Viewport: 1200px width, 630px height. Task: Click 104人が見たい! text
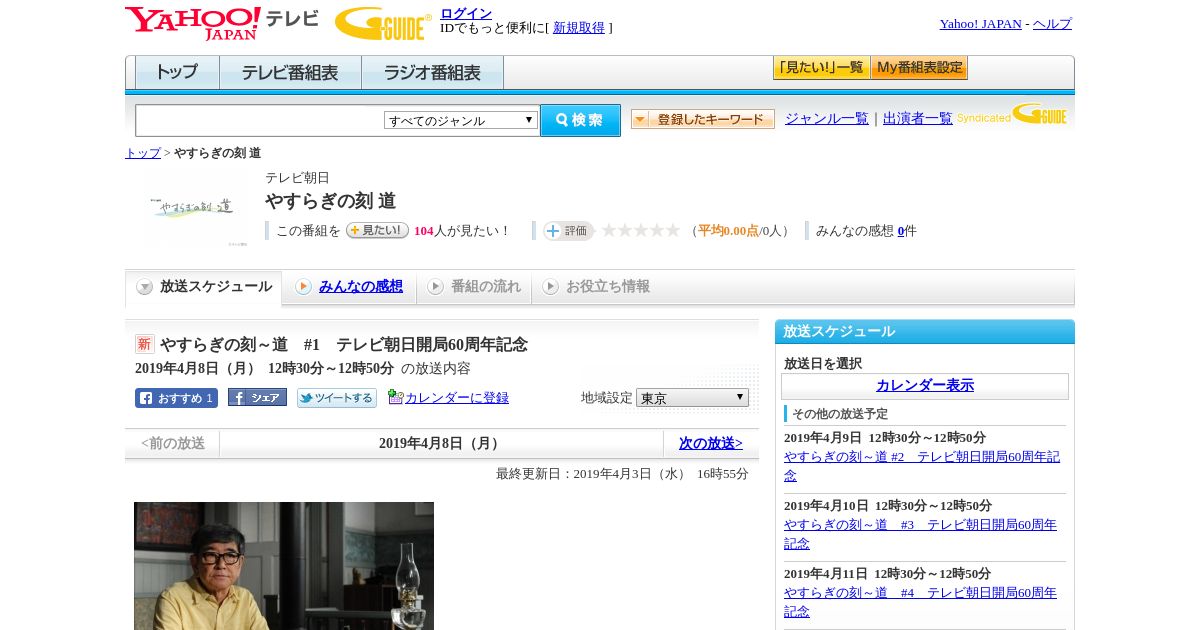point(461,231)
